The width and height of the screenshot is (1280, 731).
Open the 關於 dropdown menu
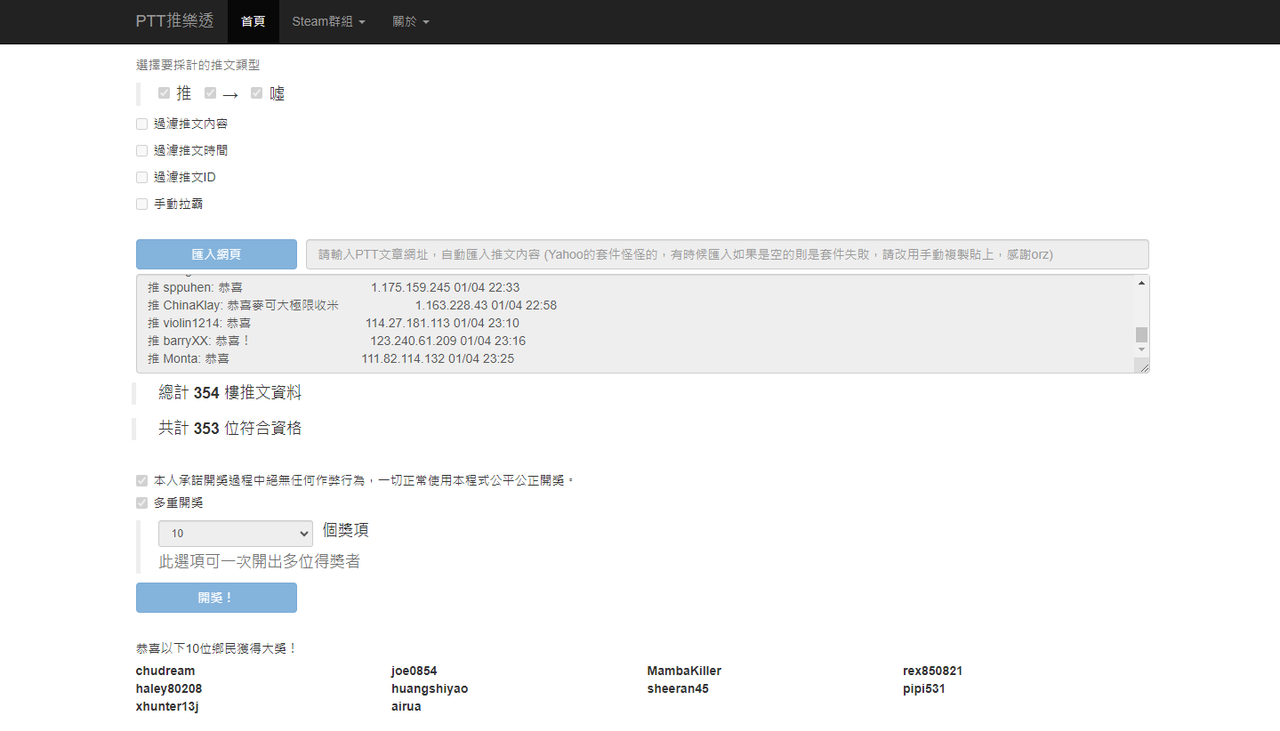pos(410,21)
